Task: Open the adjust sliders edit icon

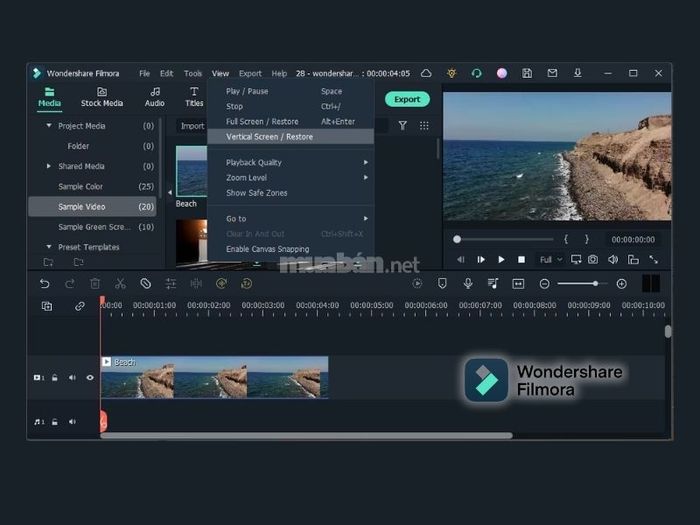Action: [171, 283]
